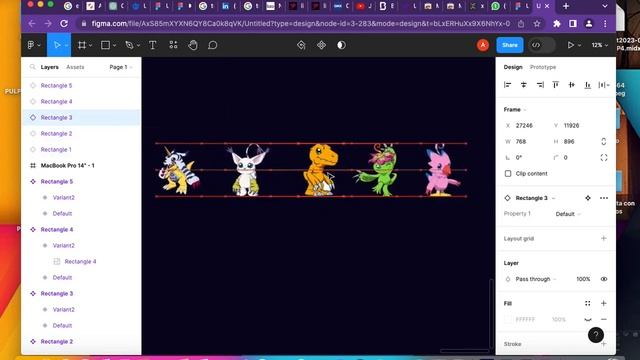Remove the FFFFFF fill
640x360 pixels.
(x=604, y=319)
